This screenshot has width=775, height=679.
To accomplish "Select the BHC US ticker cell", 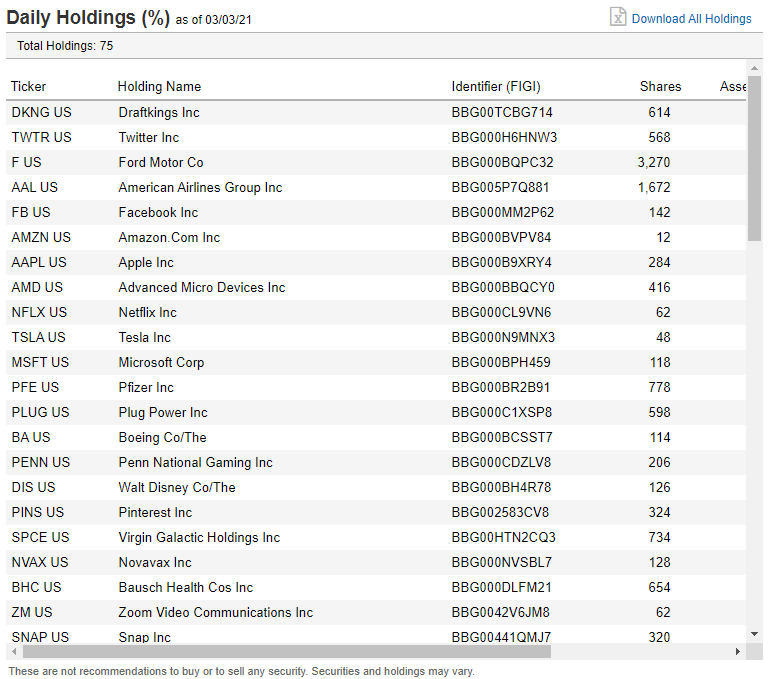I will [x=36, y=588].
